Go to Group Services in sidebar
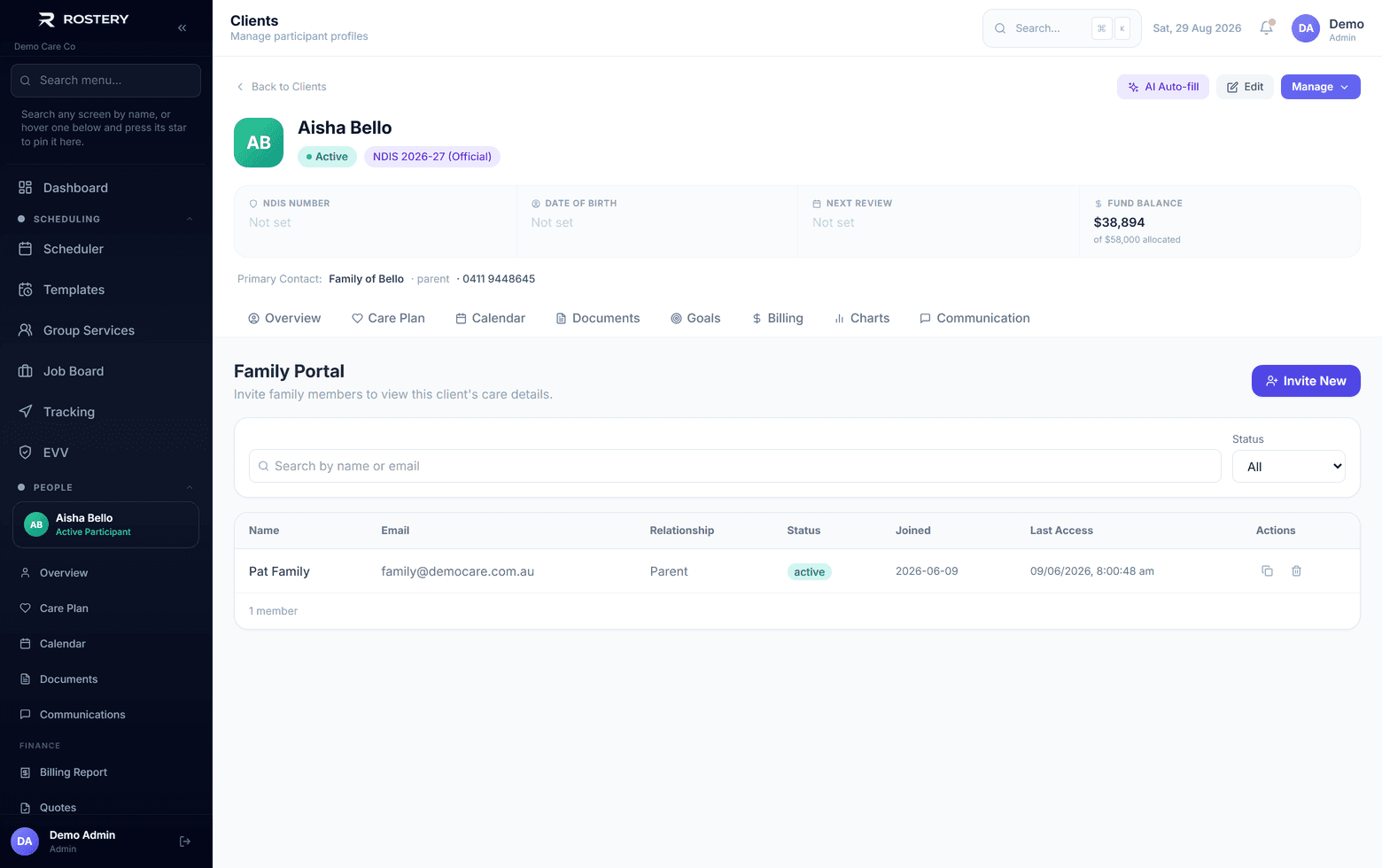Viewport: 1382px width, 868px height. click(106, 330)
